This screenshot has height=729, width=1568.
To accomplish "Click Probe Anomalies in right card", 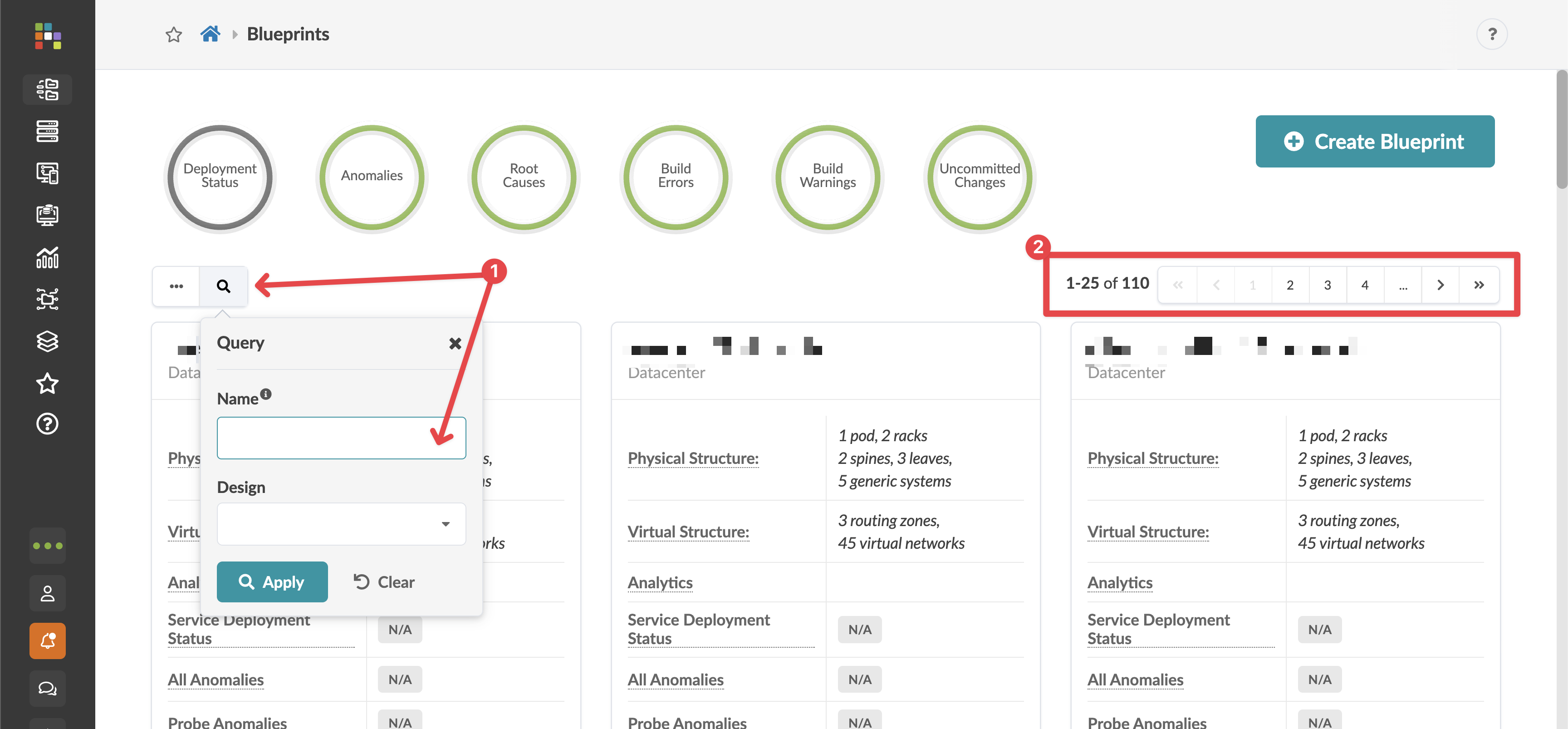I will tap(1147, 722).
